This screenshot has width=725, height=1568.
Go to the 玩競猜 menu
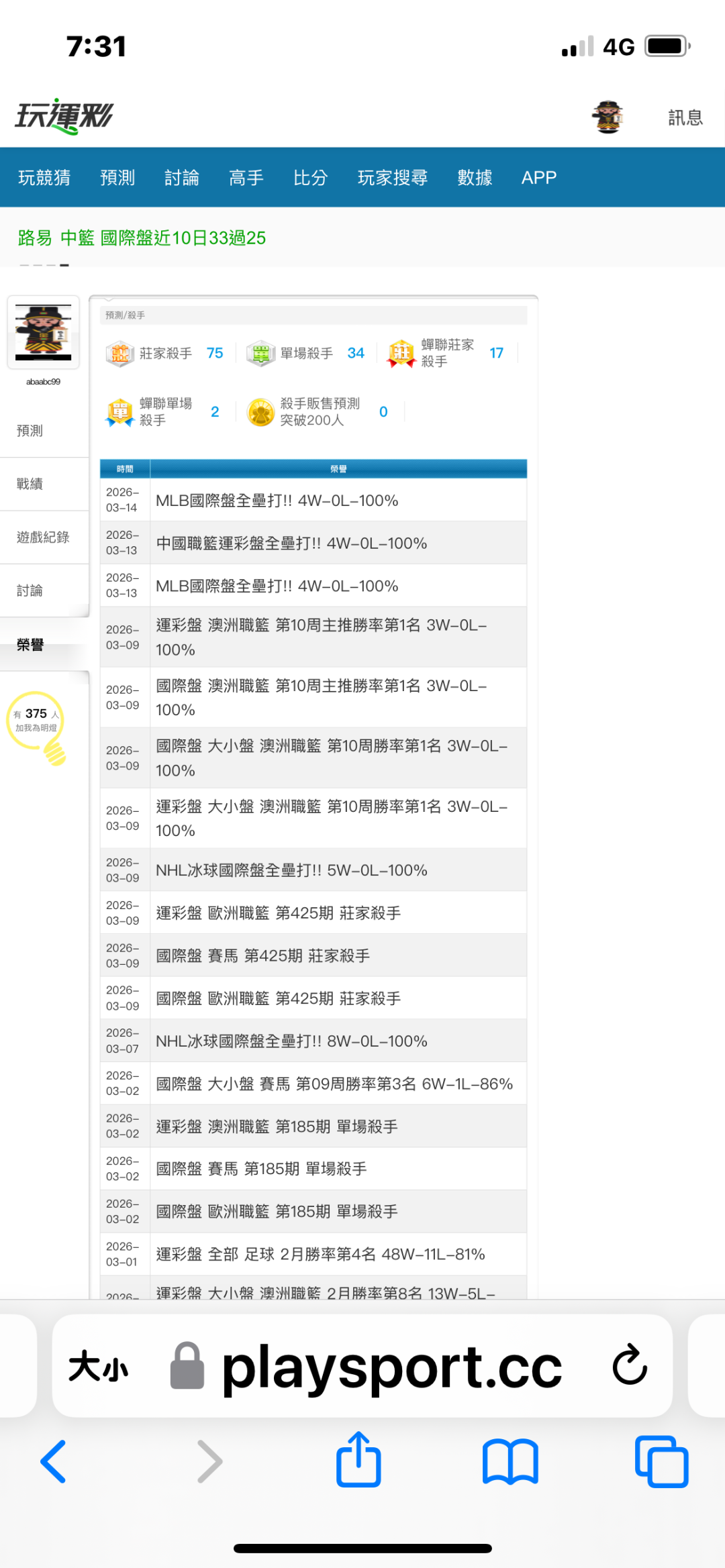(44, 177)
